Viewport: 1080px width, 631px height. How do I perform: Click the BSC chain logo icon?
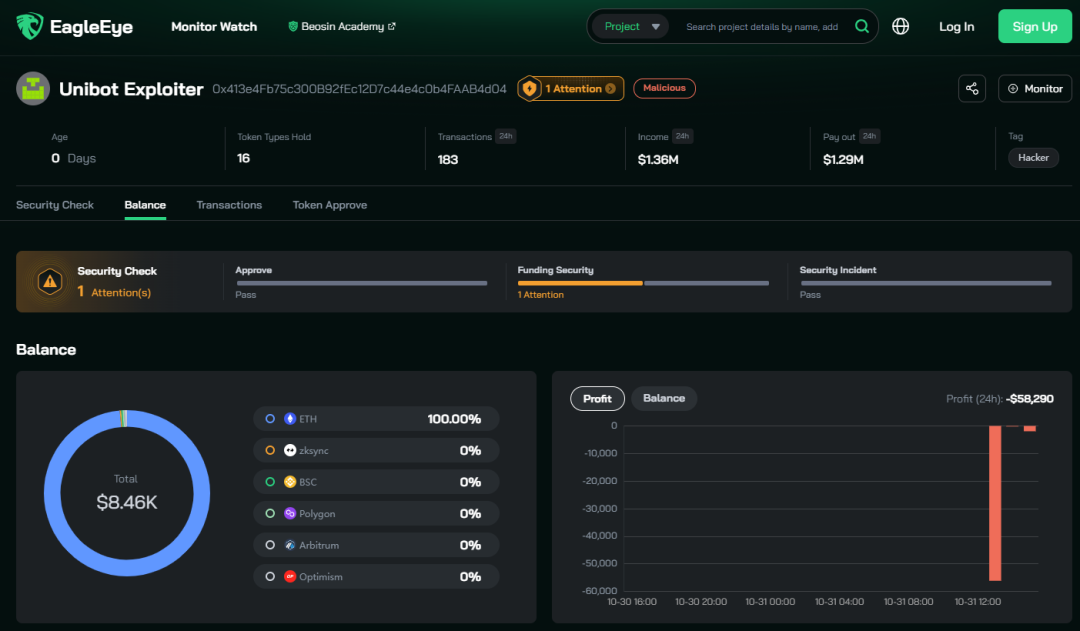click(x=290, y=482)
